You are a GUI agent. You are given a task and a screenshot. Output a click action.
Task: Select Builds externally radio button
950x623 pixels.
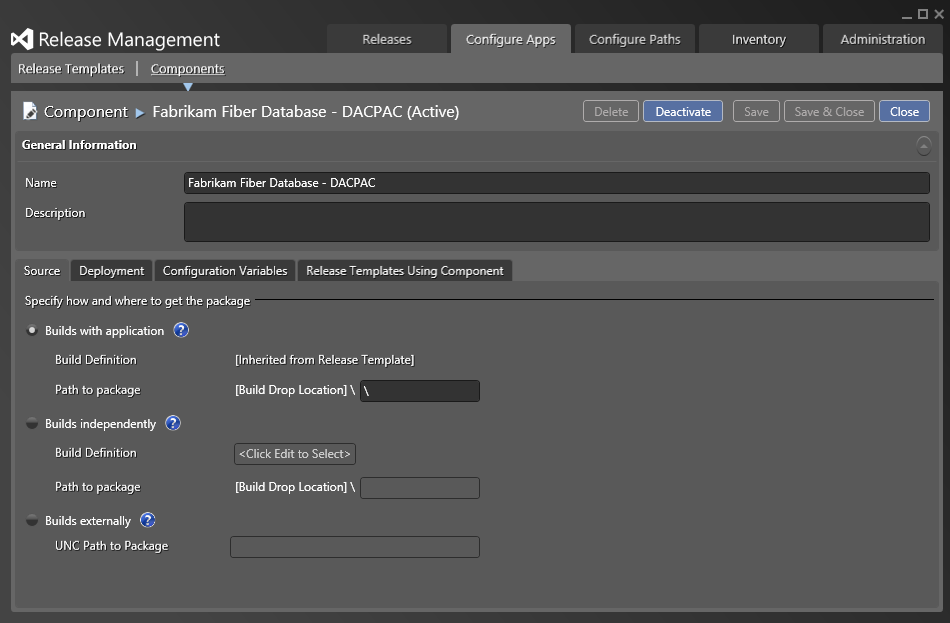click(32, 520)
